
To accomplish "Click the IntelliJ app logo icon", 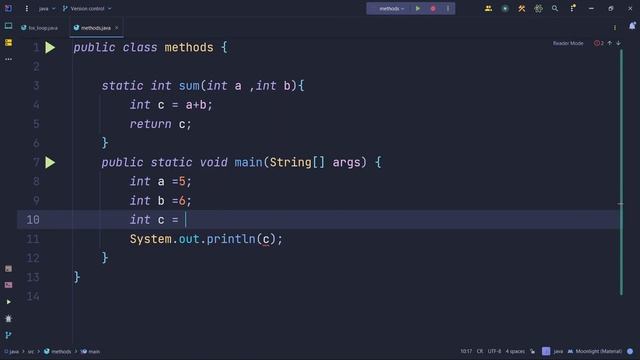I will point(8,8).
